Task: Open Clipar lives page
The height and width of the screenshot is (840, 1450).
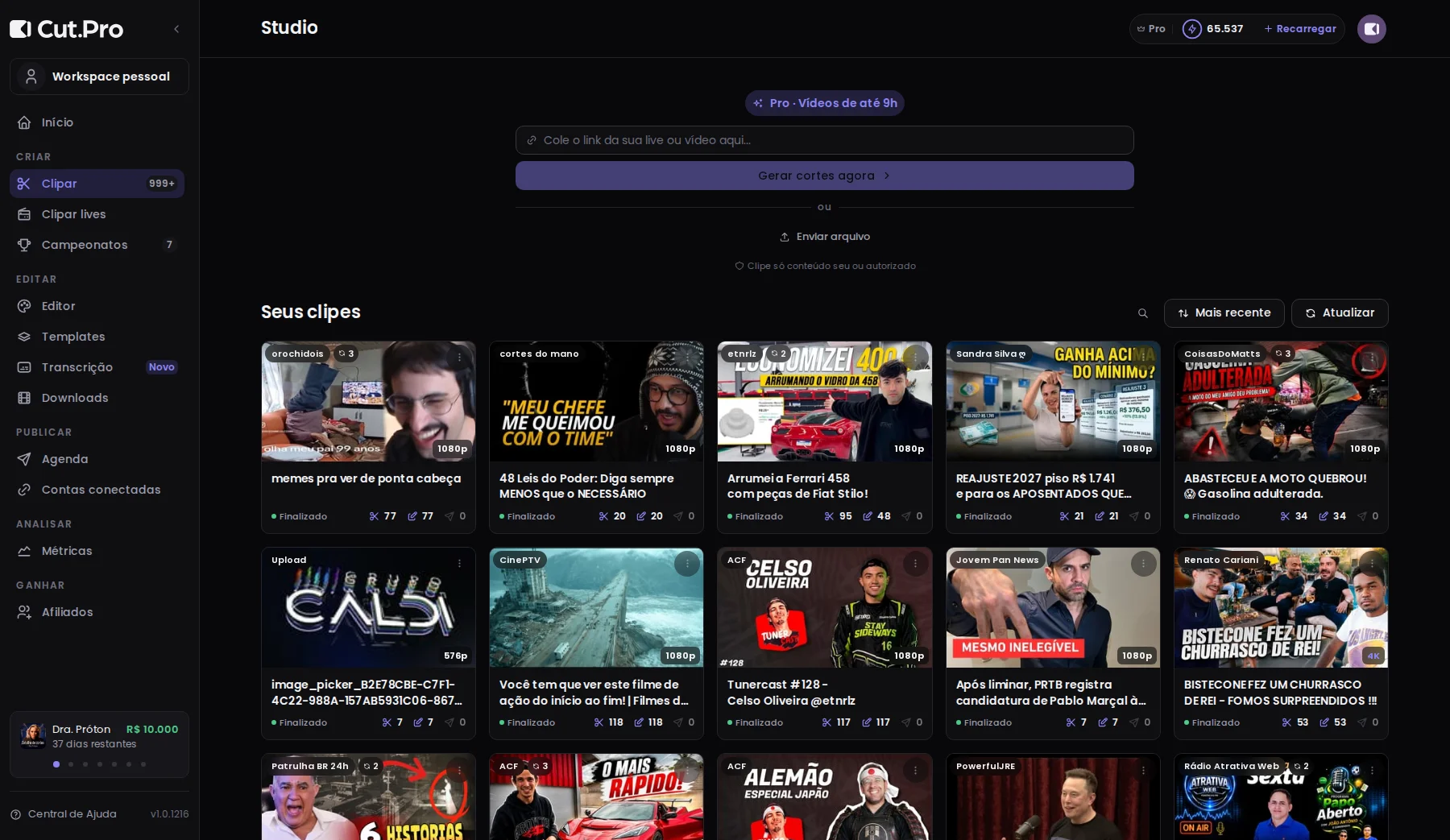Action: pos(97,214)
